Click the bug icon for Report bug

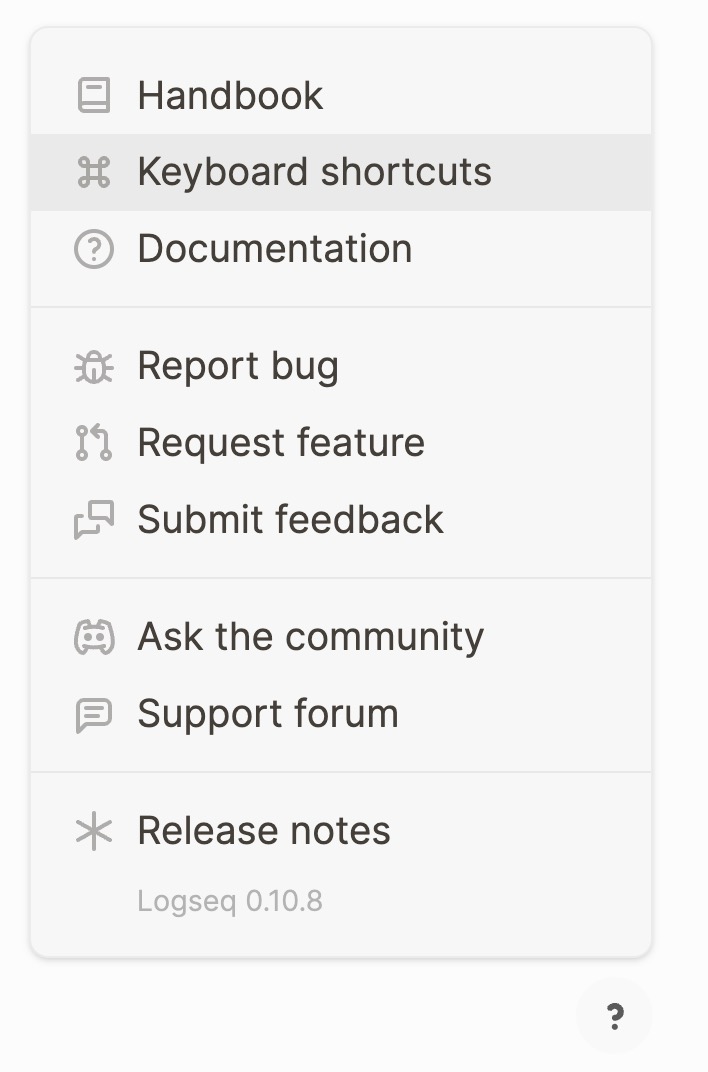[94, 366]
